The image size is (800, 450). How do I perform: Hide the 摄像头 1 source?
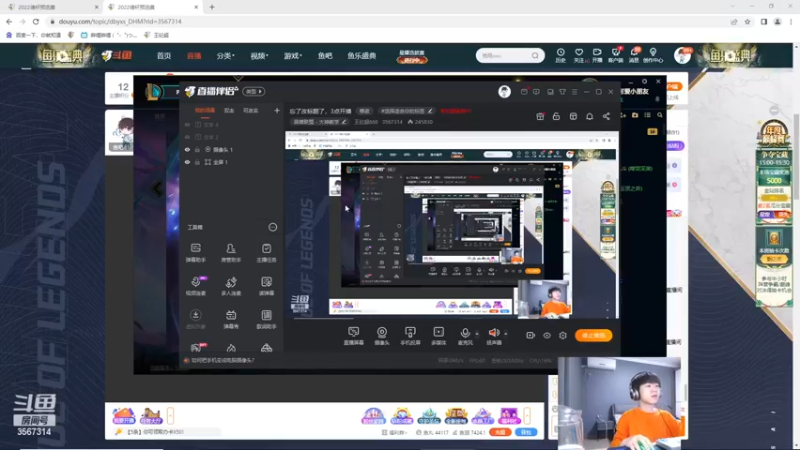click(187, 149)
